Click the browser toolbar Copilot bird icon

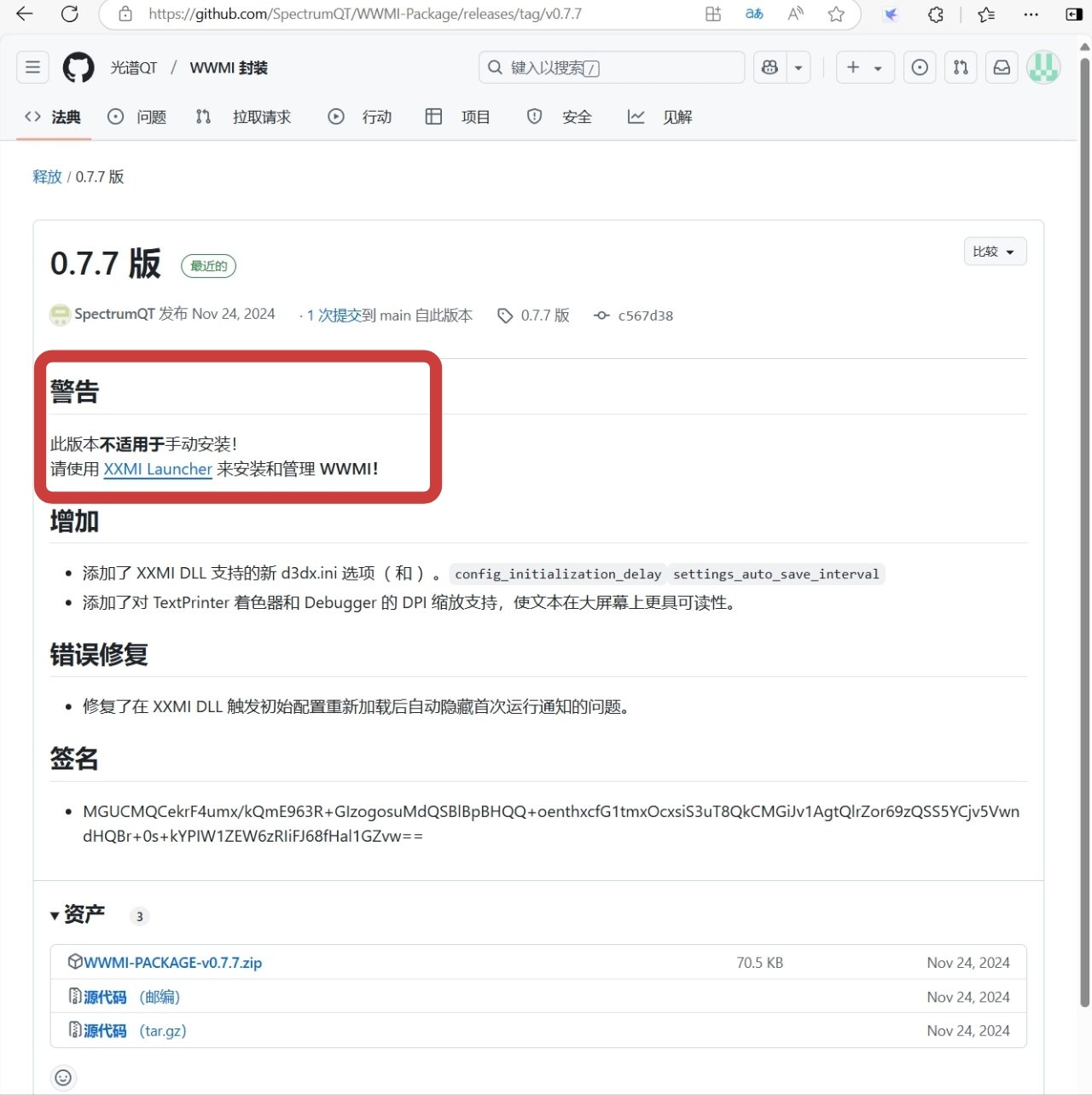pos(891,14)
